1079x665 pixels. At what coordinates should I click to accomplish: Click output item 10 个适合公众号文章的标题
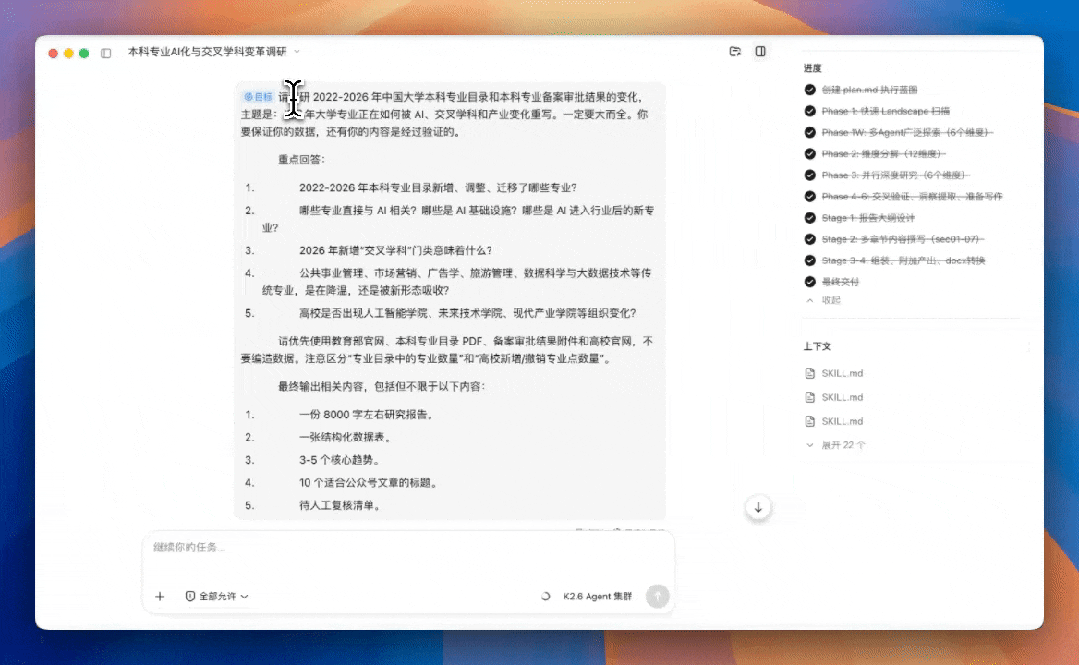(x=369, y=483)
